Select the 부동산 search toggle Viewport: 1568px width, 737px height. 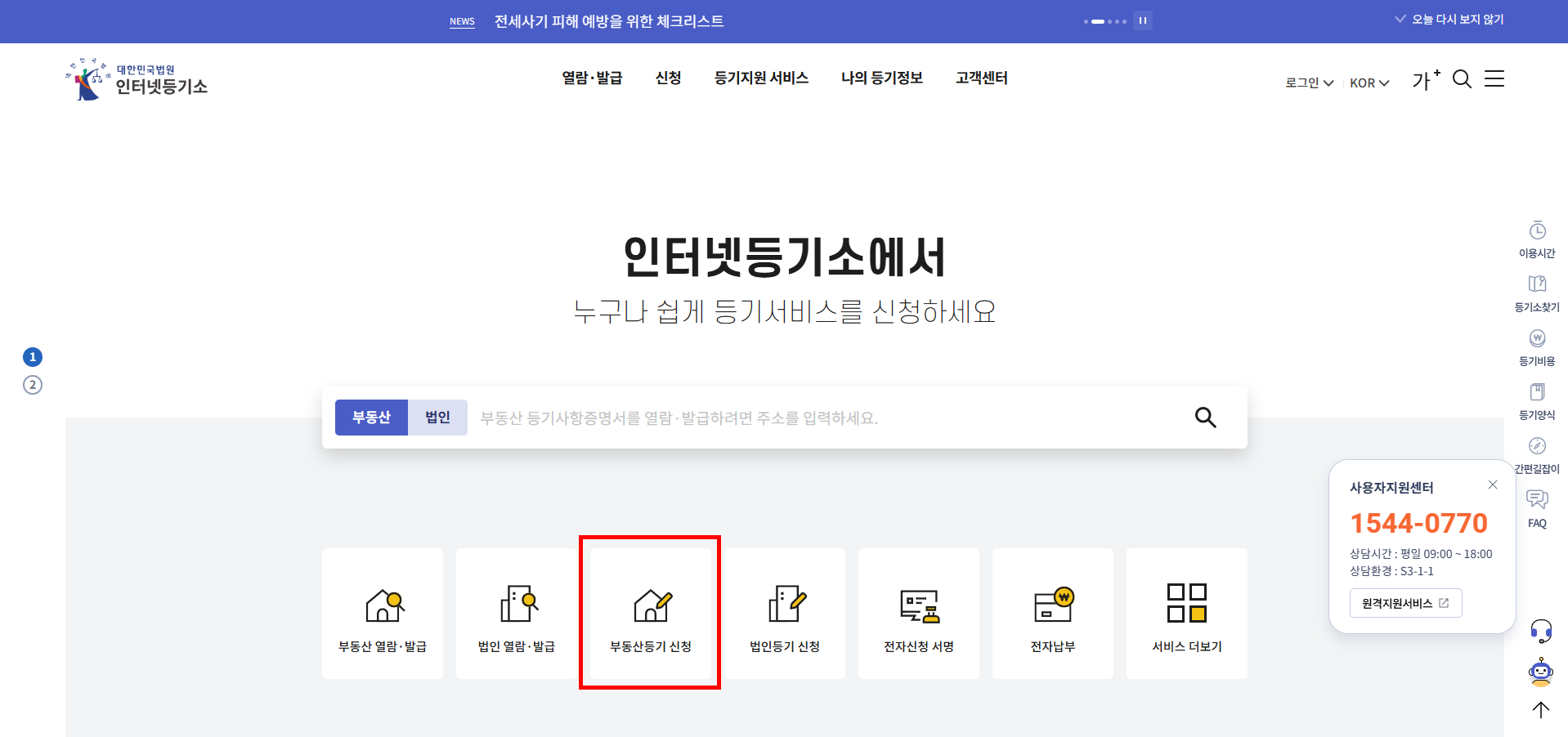tap(371, 418)
